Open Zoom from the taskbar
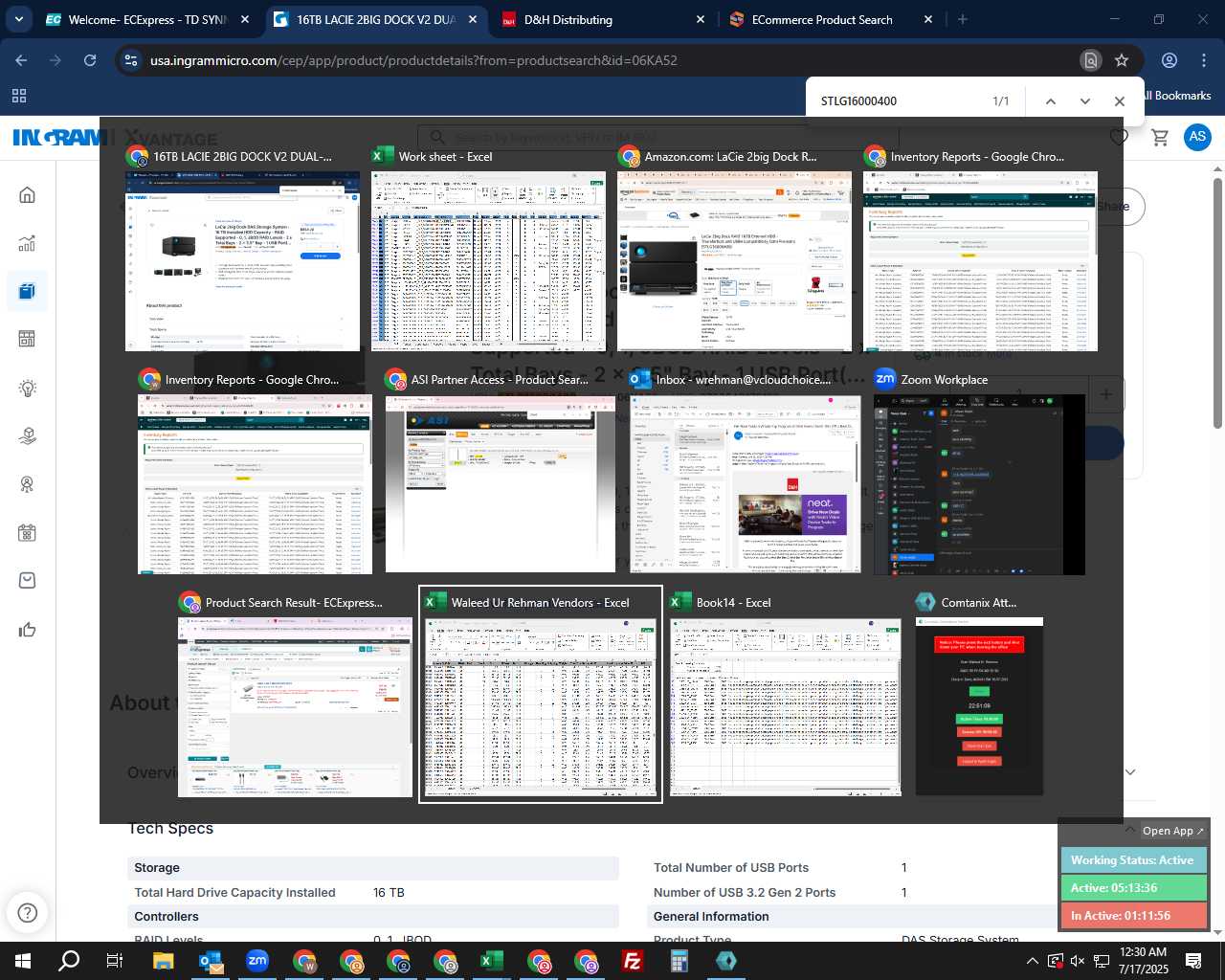This screenshot has width=1225, height=980. 257,961
